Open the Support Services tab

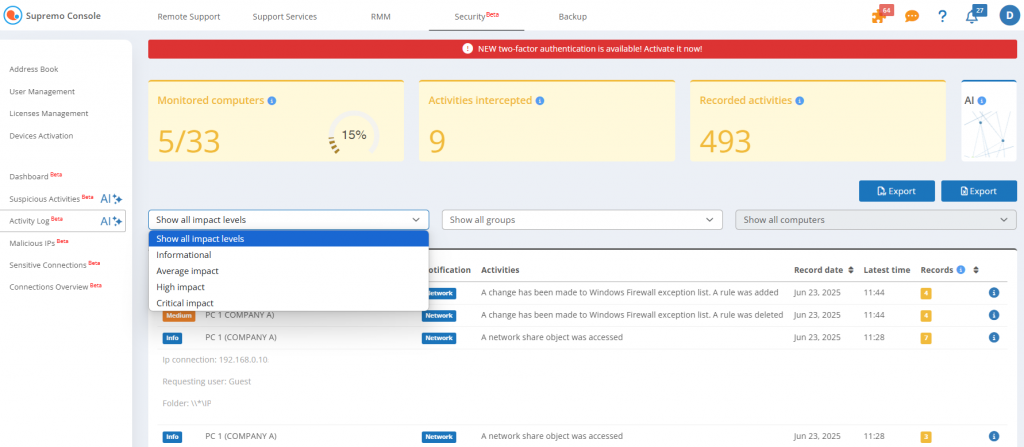click(285, 16)
